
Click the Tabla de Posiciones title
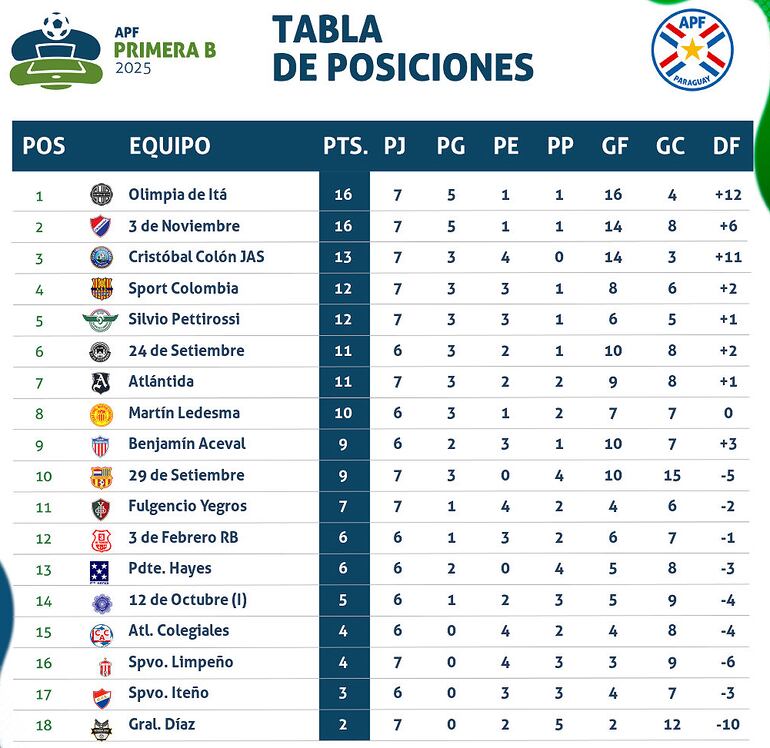pyautogui.click(x=402, y=48)
